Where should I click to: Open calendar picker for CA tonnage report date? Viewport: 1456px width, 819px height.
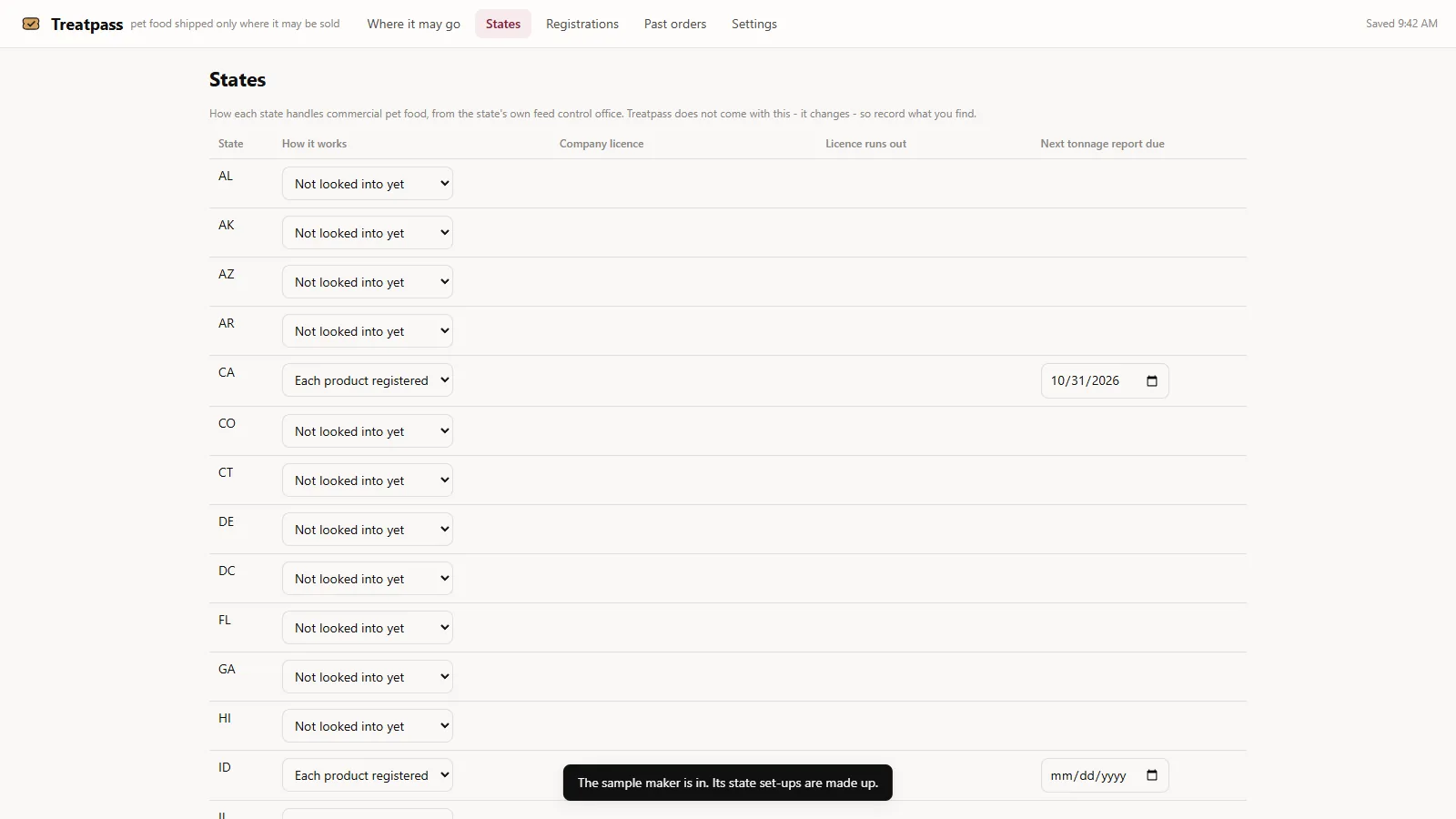(1152, 381)
